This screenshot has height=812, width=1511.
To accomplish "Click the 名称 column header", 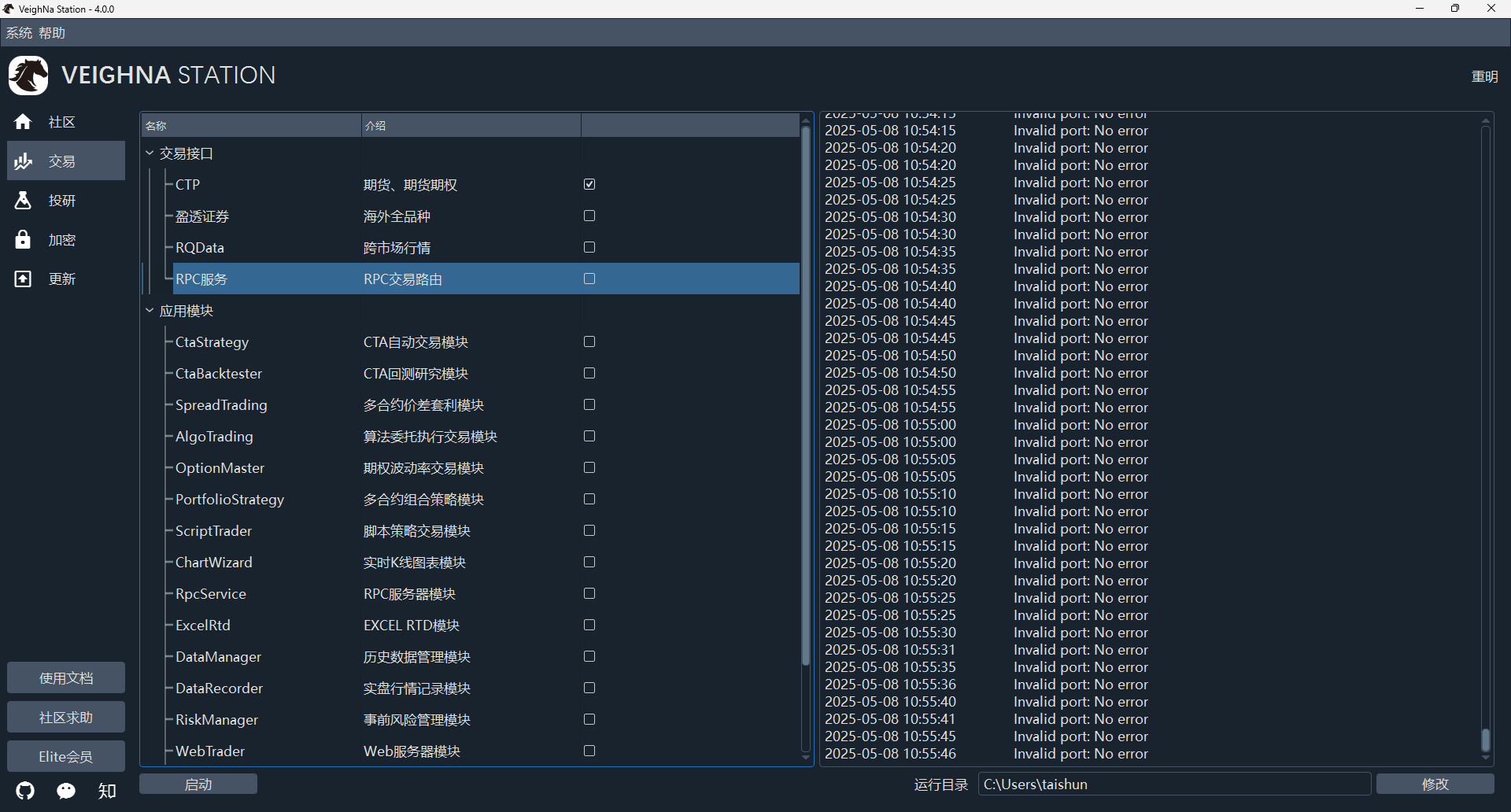I will [251, 126].
